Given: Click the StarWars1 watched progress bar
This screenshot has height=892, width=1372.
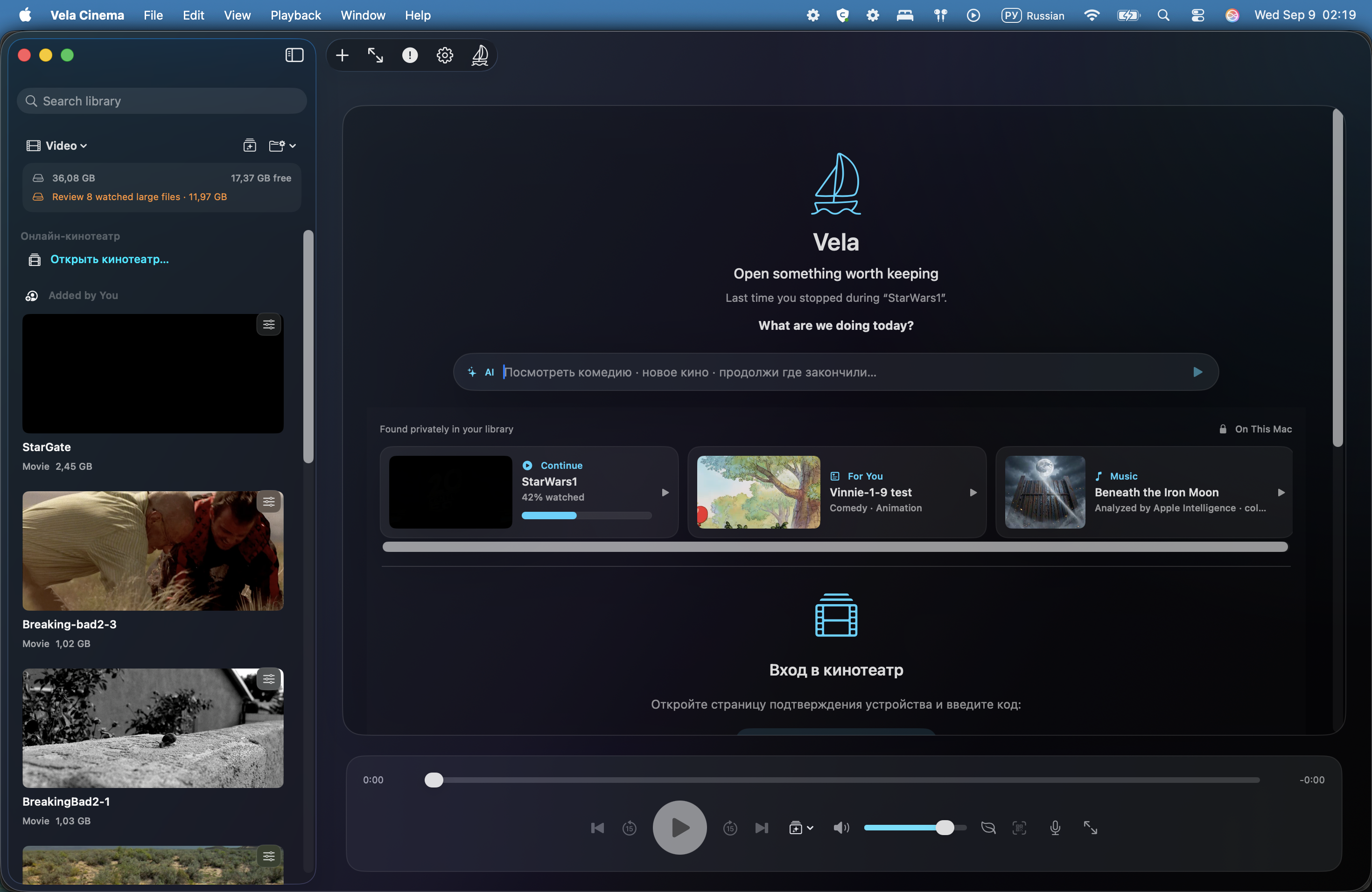Looking at the screenshot, I should click(587, 516).
